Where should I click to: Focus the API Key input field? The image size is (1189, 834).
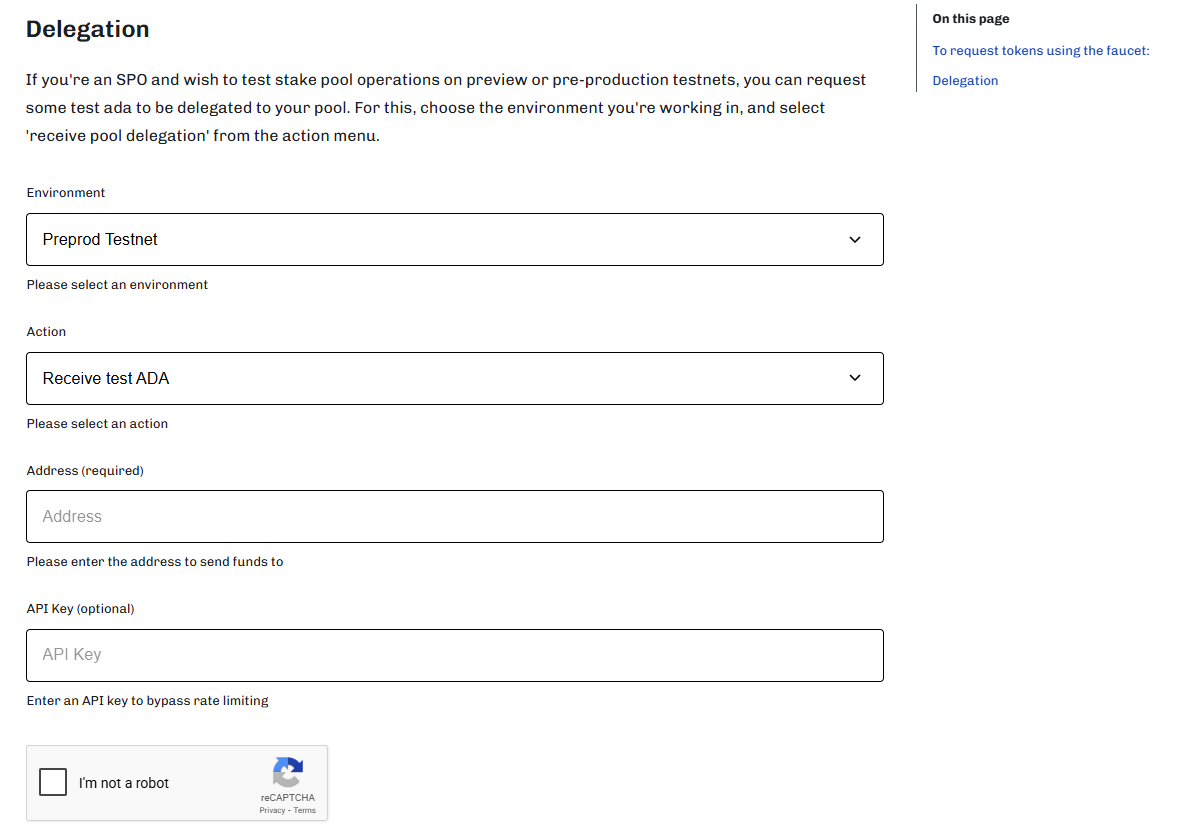tap(454, 655)
